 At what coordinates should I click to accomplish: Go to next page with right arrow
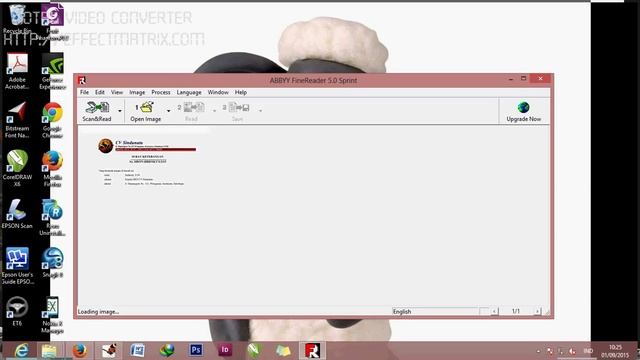pos(538,311)
